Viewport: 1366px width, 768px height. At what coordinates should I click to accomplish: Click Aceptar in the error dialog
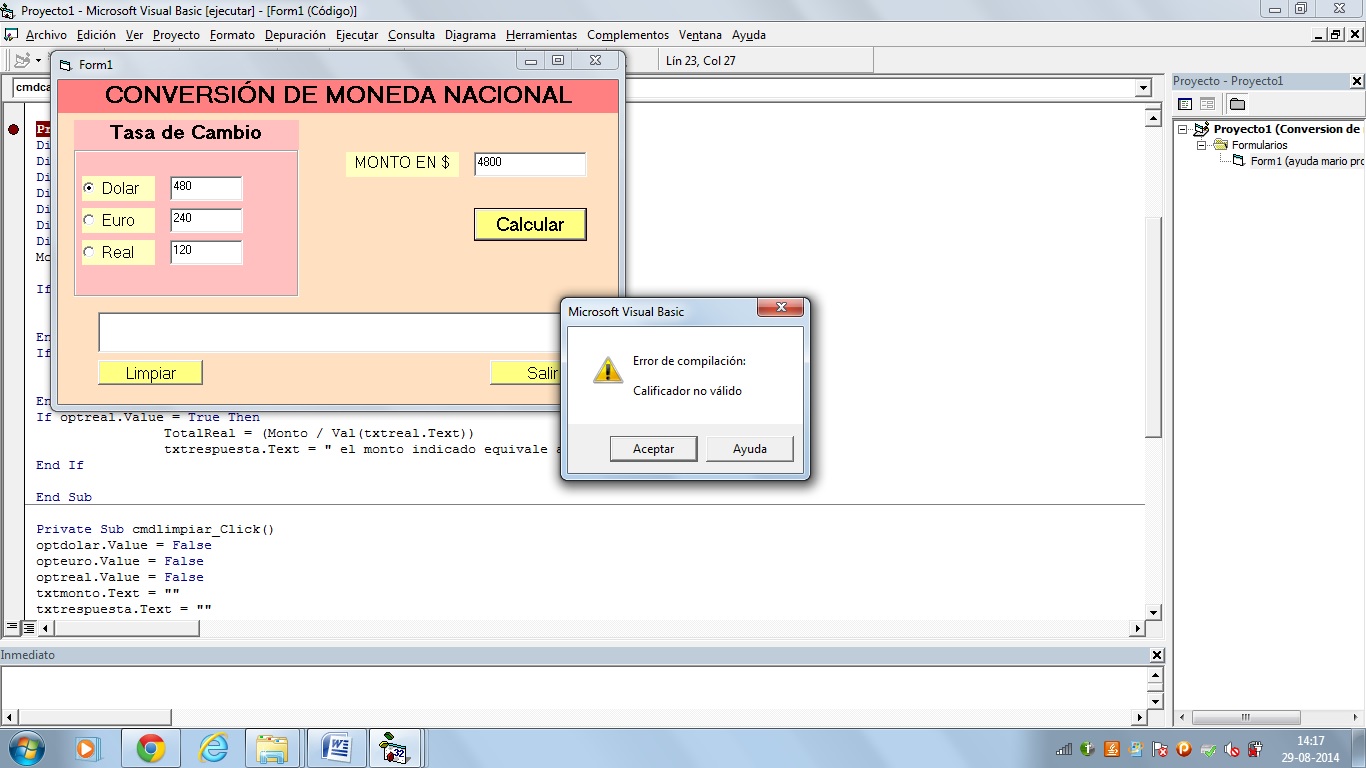pyautogui.click(x=653, y=449)
